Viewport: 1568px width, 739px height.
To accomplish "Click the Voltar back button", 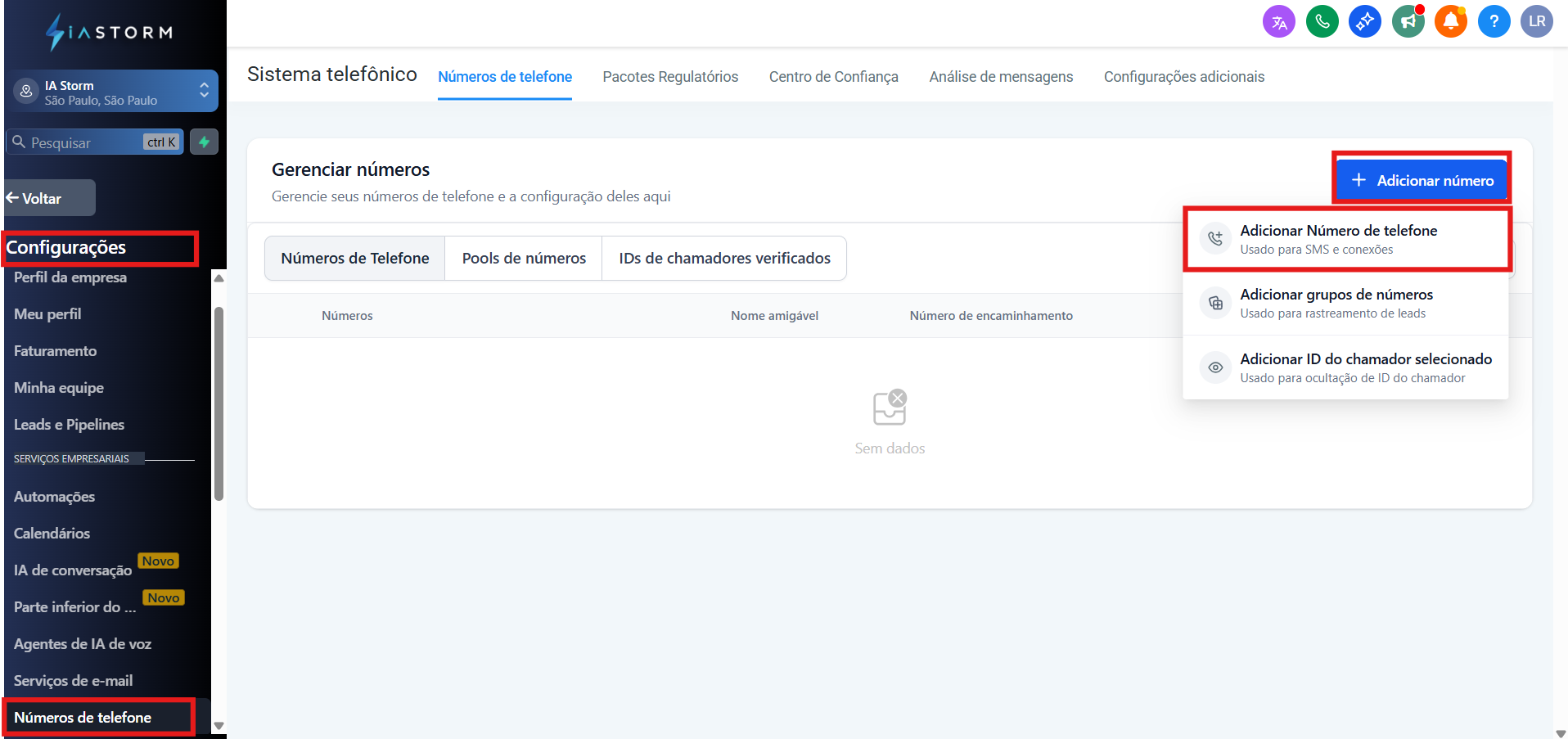I will [49, 199].
